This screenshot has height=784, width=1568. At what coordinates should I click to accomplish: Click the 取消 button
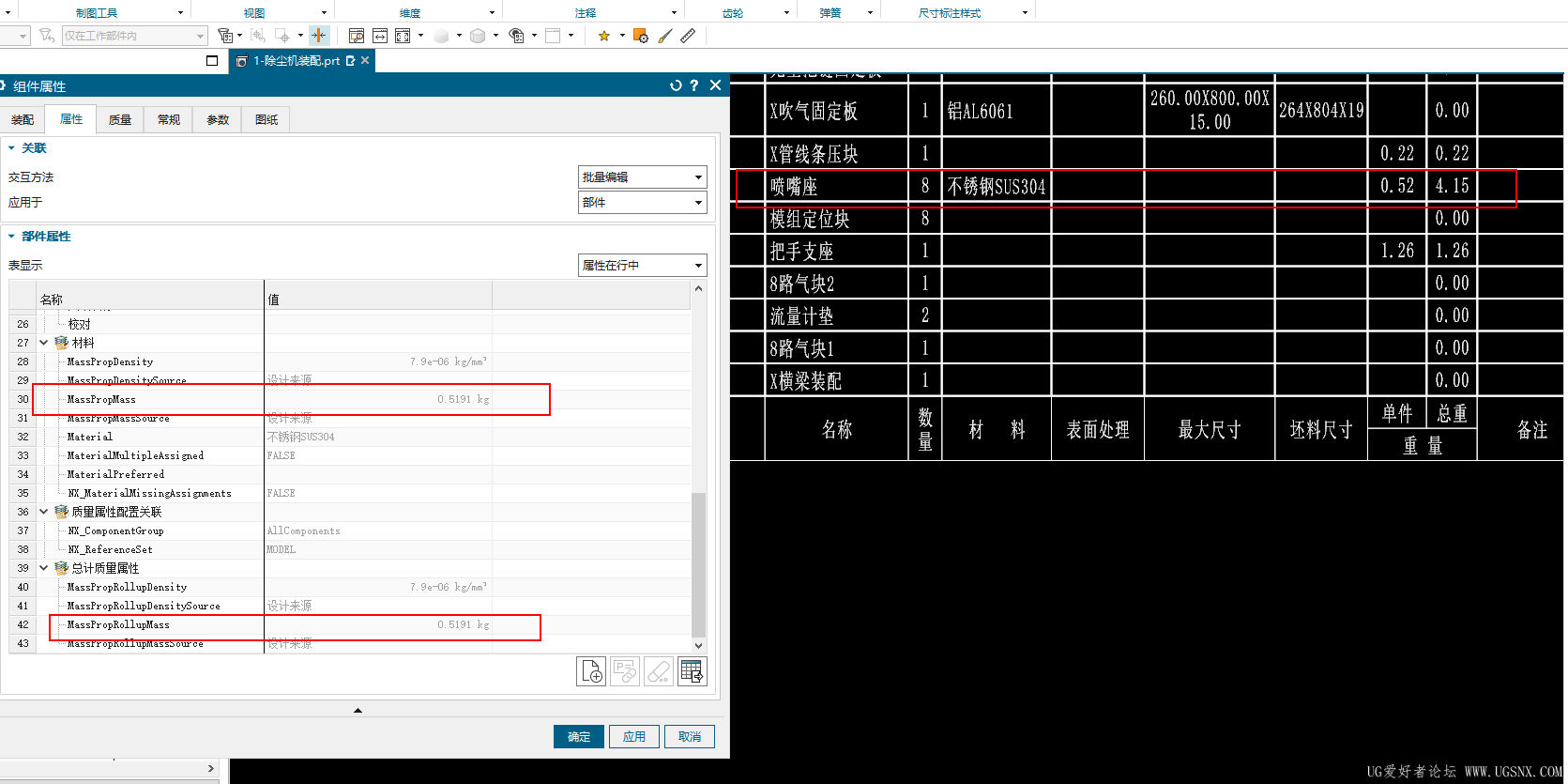point(690,736)
